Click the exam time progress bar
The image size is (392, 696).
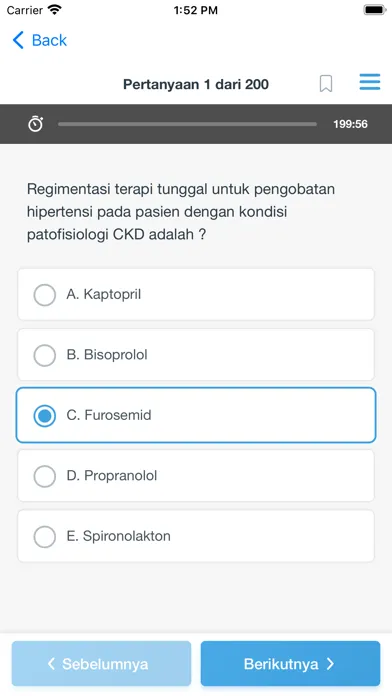(187, 124)
